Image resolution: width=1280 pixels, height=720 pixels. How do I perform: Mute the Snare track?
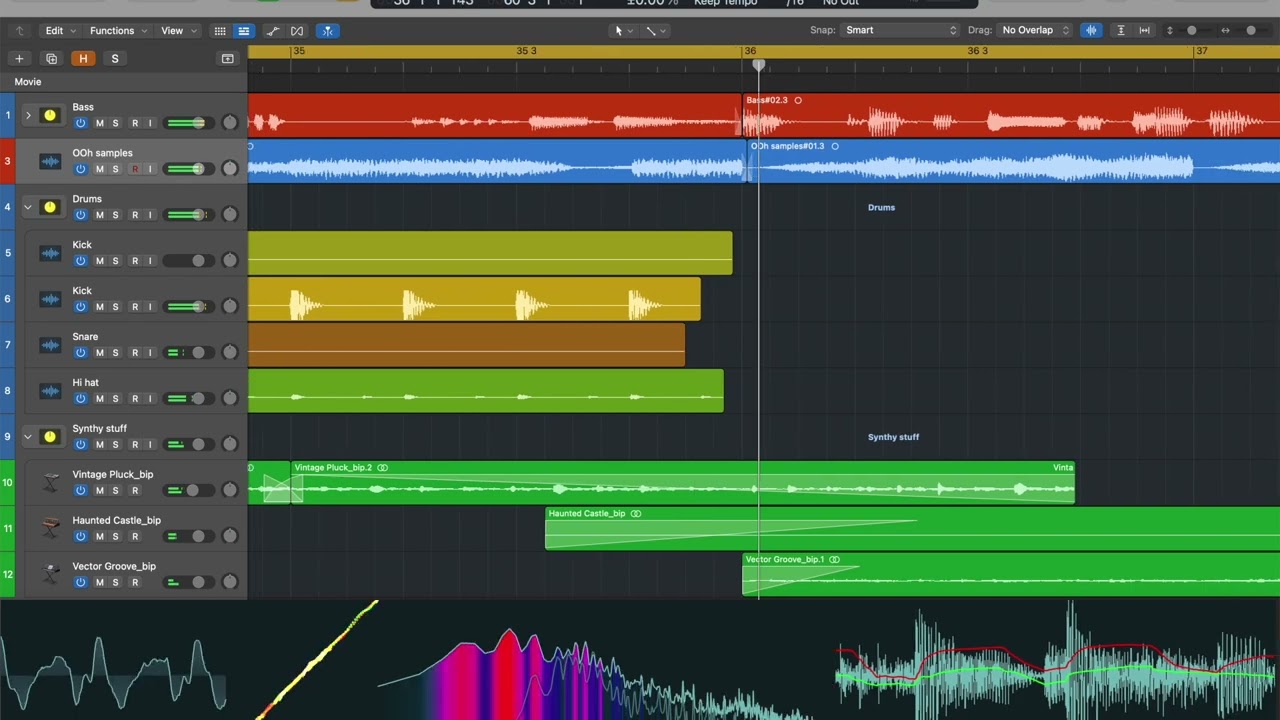point(99,353)
